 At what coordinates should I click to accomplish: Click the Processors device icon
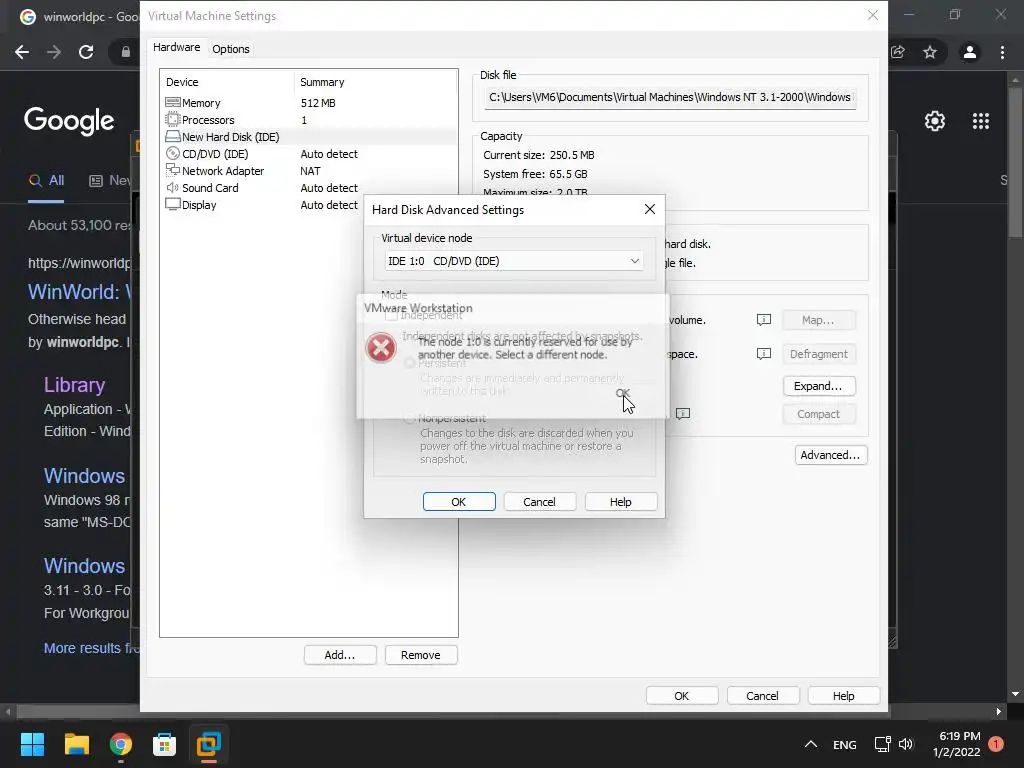172,120
